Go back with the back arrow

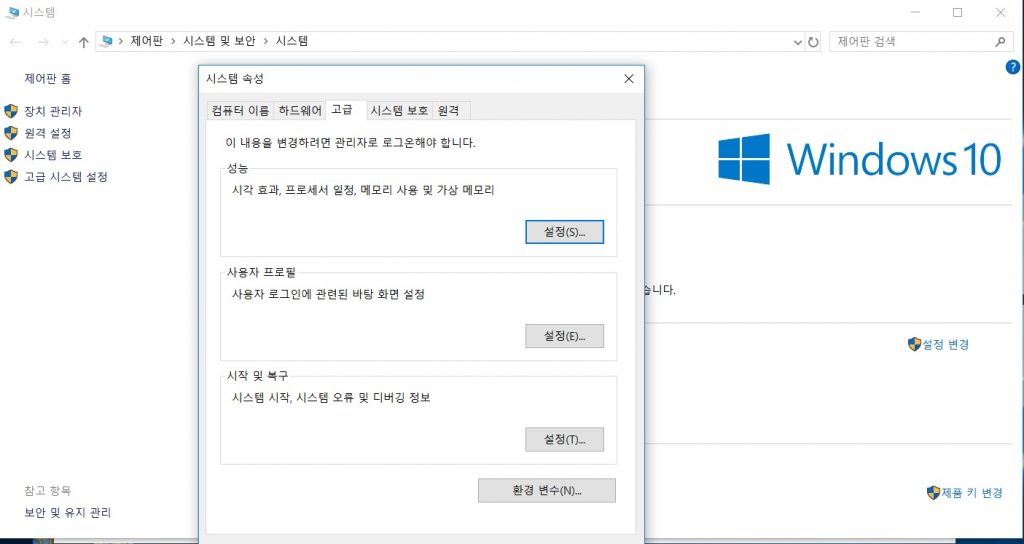[x=16, y=42]
